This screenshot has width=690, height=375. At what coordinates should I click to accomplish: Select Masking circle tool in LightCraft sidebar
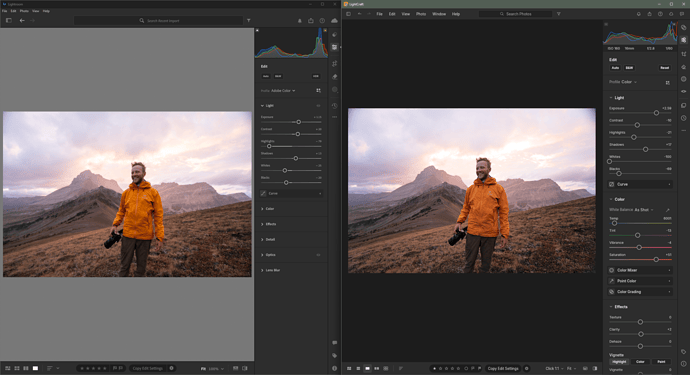click(x=683, y=79)
